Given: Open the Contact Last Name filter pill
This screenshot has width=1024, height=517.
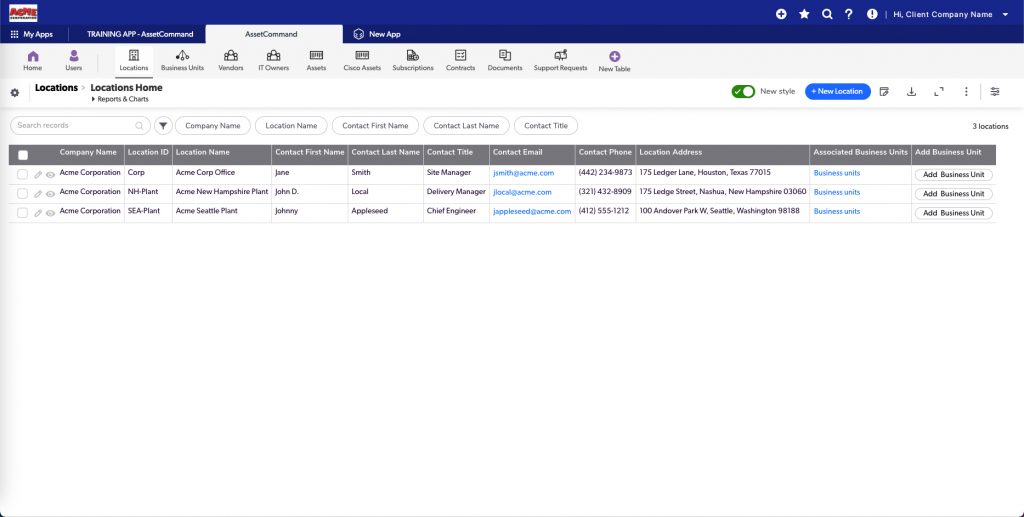Looking at the screenshot, I should [466, 126].
